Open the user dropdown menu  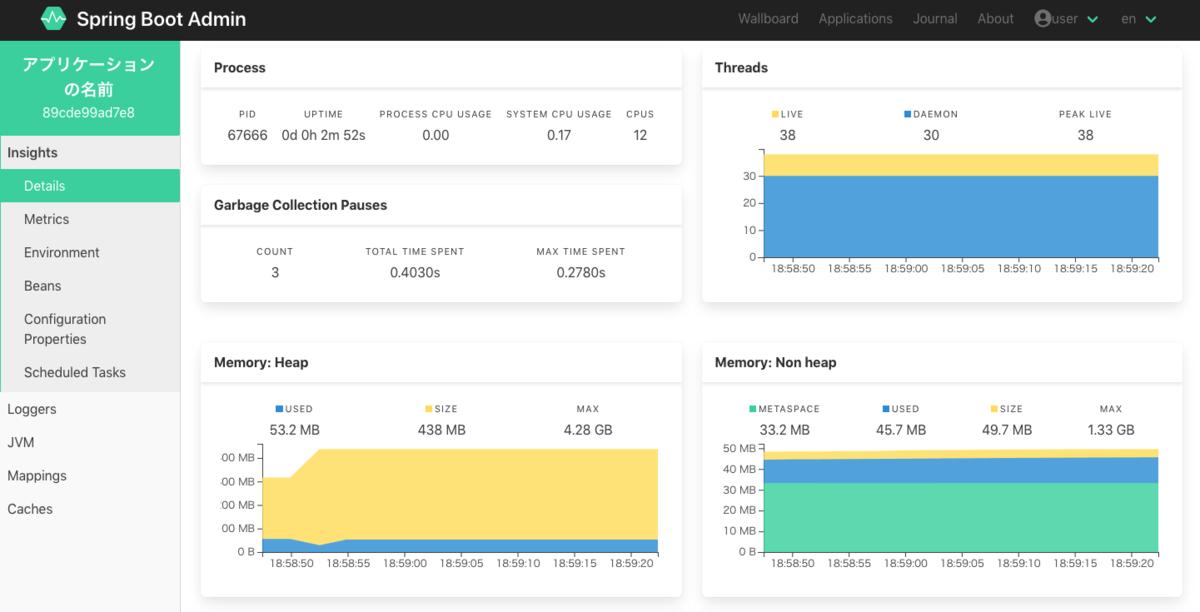coord(1067,19)
